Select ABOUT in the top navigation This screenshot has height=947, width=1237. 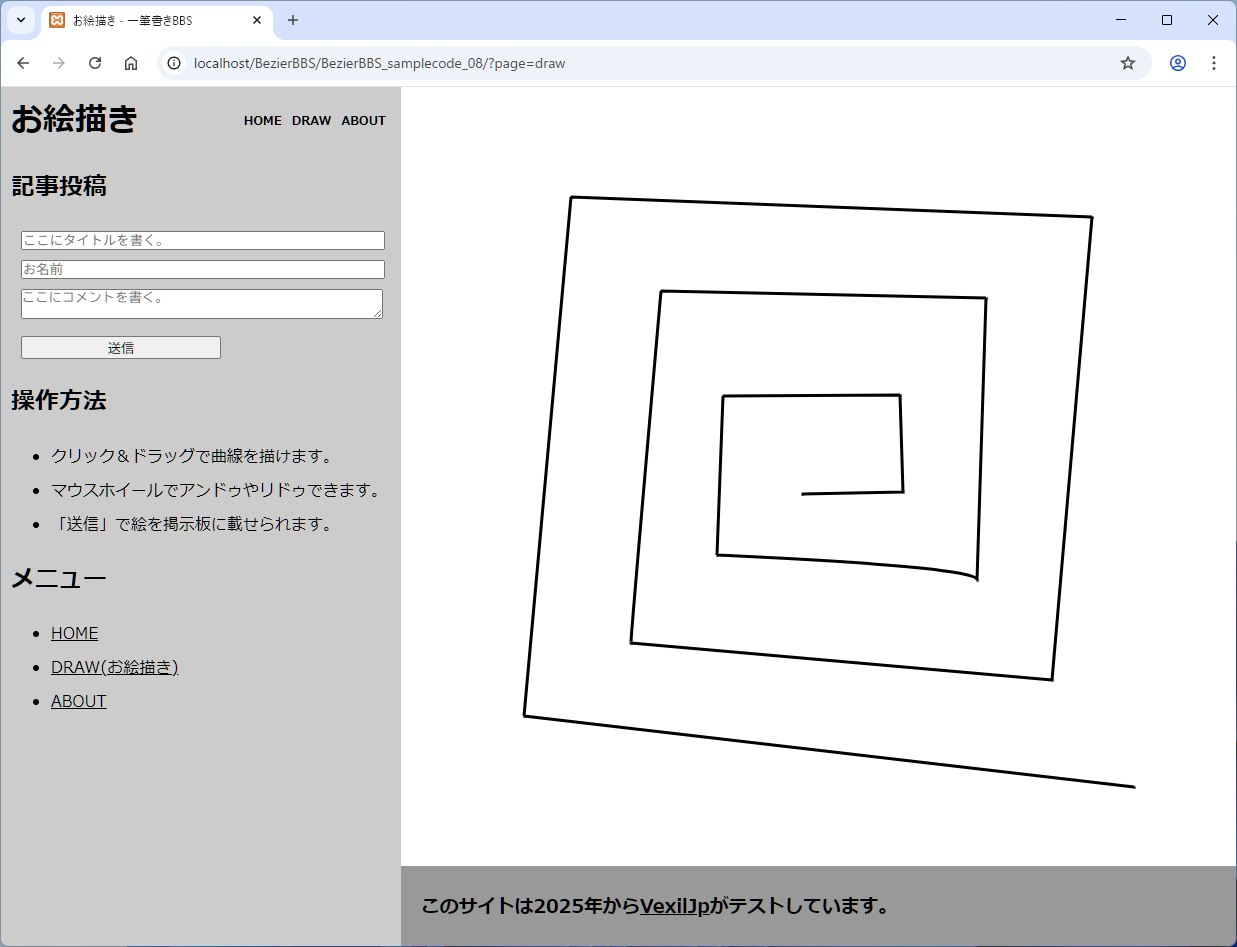363,121
